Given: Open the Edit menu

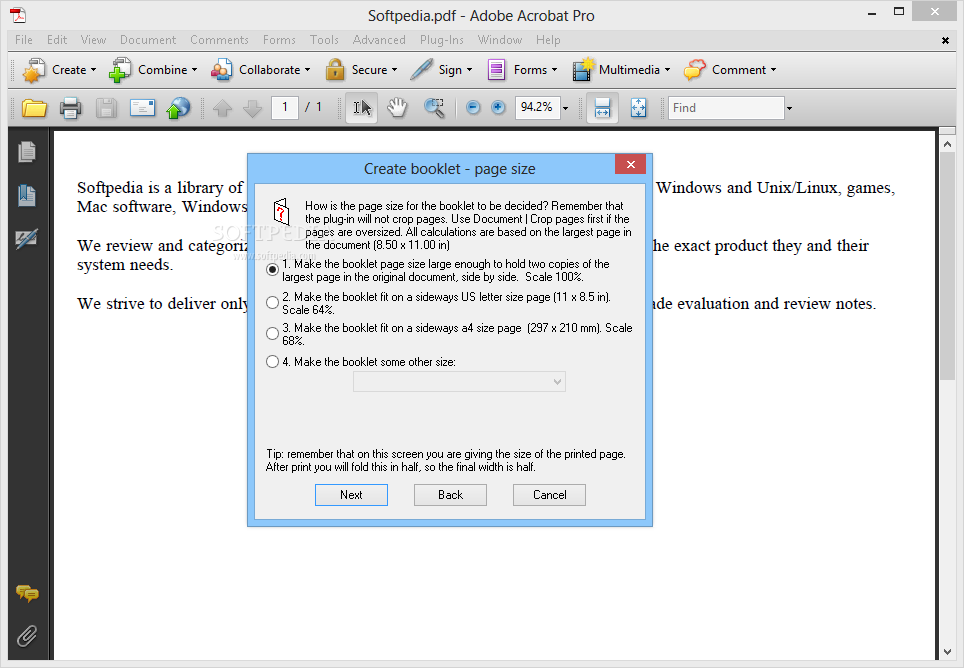Looking at the screenshot, I should 57,40.
